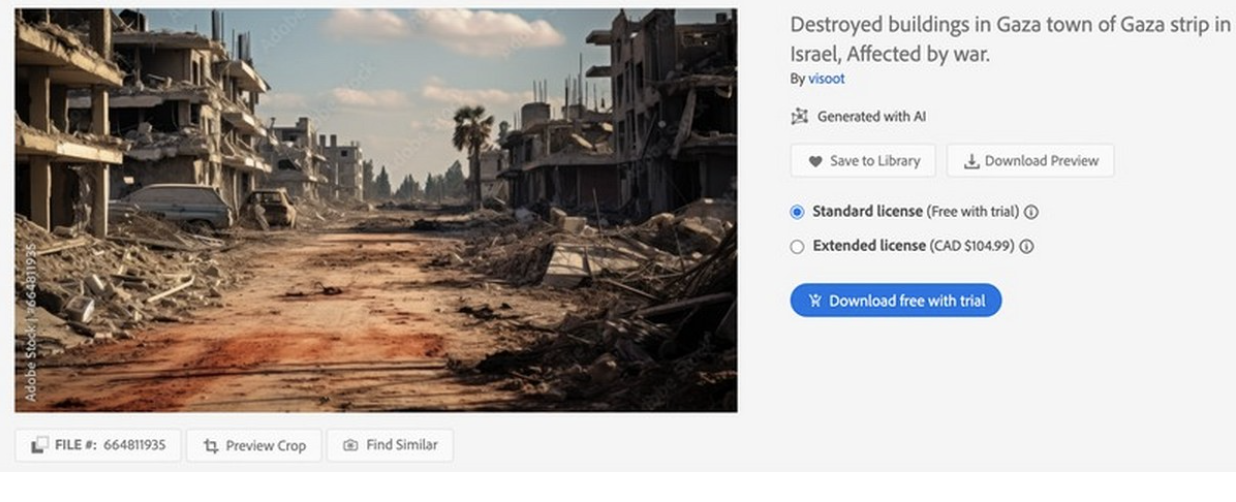The height and width of the screenshot is (502, 1236).
Task: Open contributor visoot's profile link
Action: point(826,79)
